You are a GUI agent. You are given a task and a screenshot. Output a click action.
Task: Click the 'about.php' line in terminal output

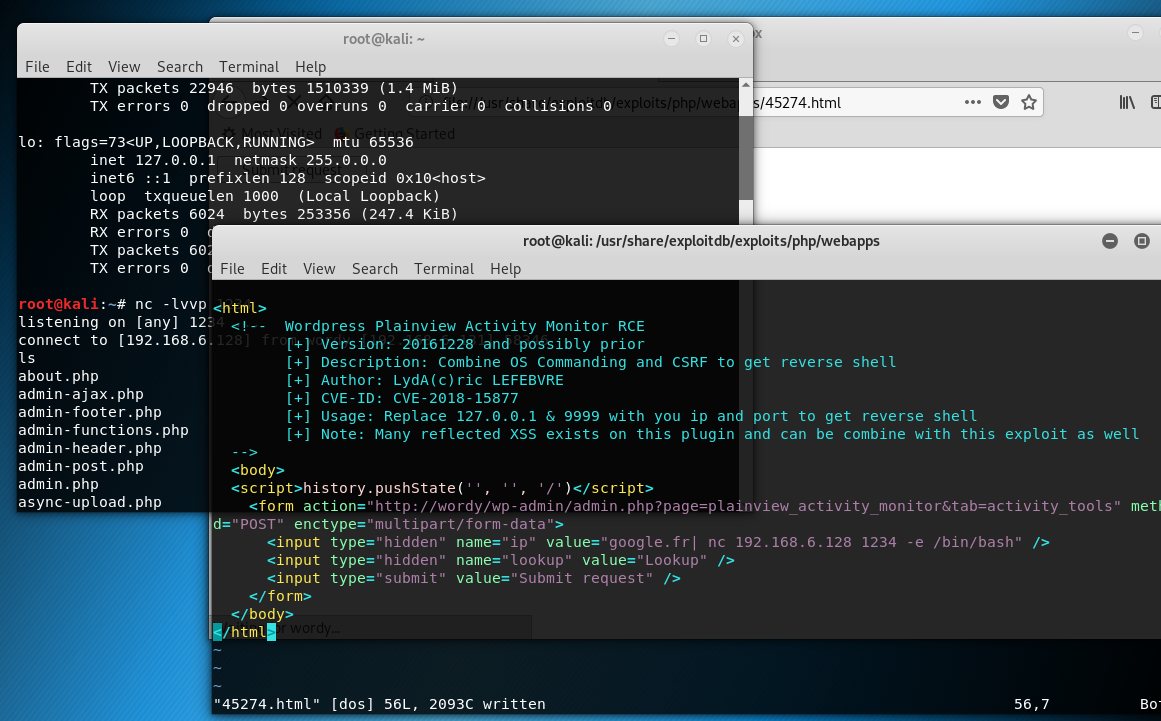click(x=58, y=376)
